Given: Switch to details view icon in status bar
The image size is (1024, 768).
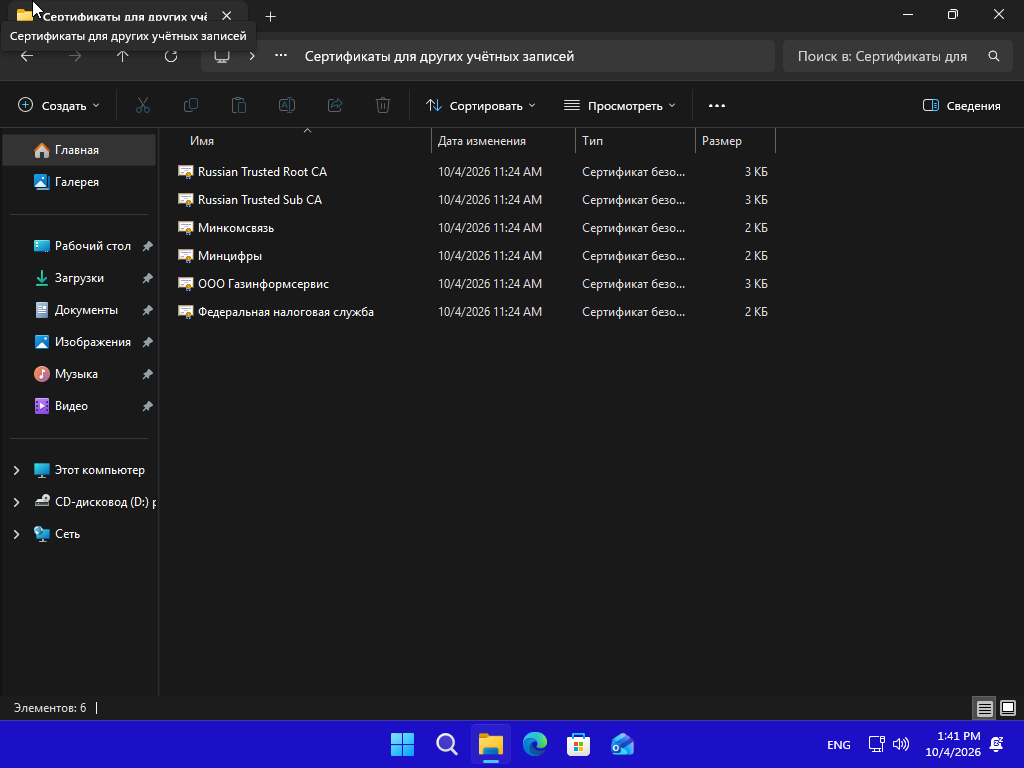Looking at the screenshot, I should [x=984, y=708].
